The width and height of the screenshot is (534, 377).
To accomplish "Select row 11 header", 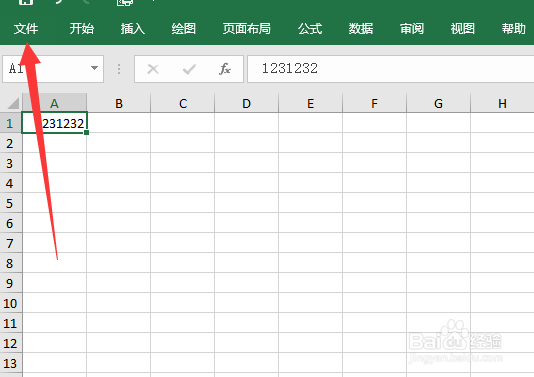I will [x=11, y=324].
